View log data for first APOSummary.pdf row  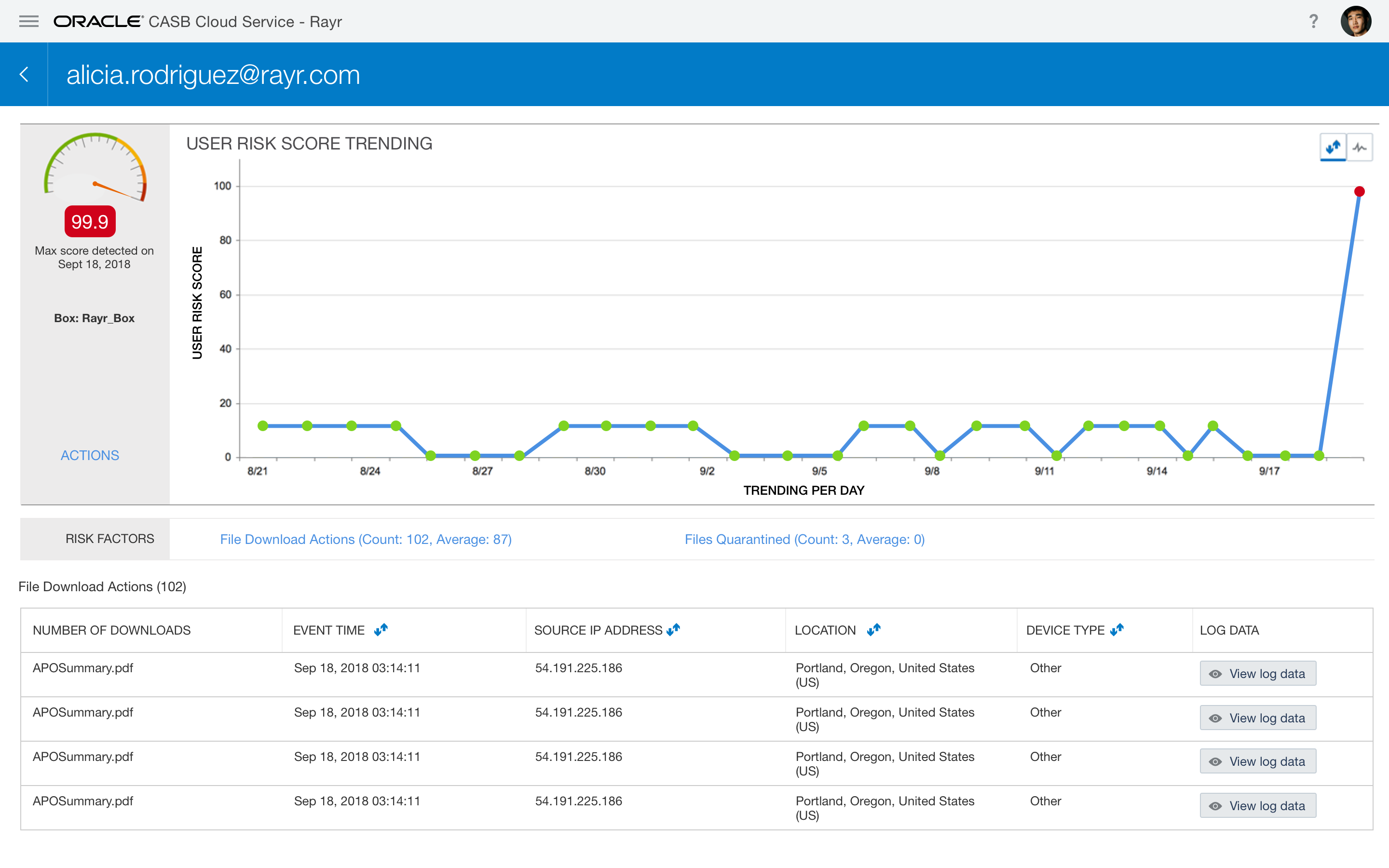coord(1257,673)
